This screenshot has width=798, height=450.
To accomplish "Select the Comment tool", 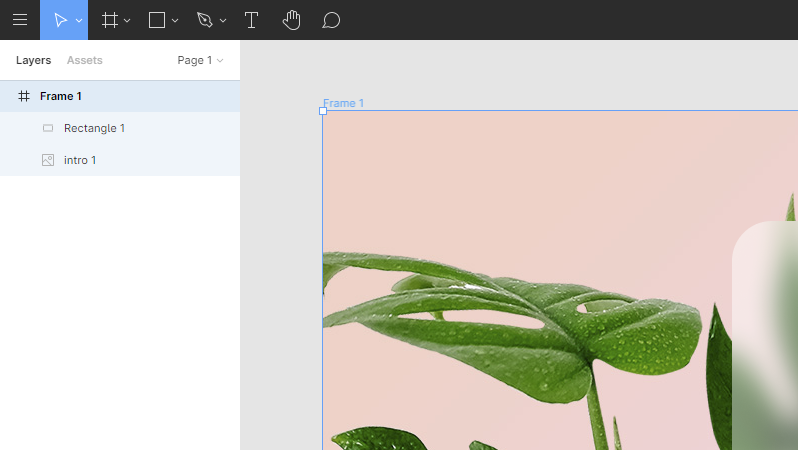I will click(331, 20).
